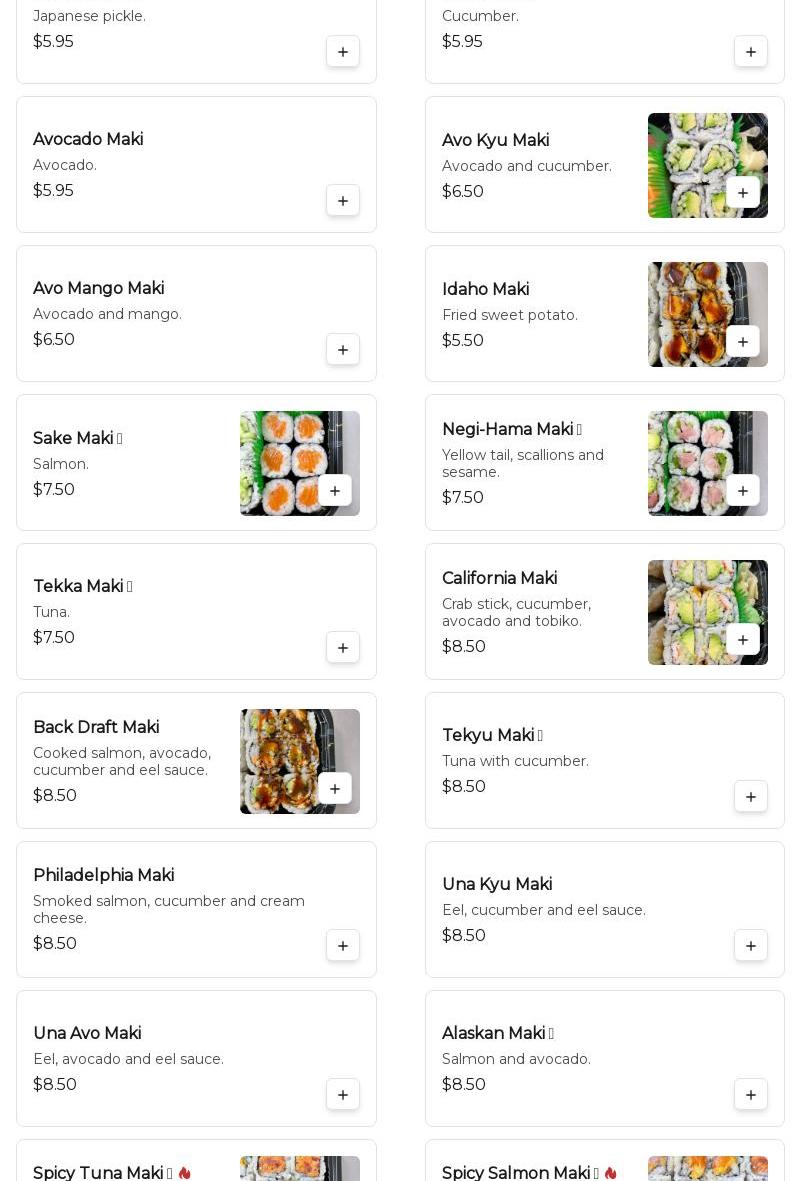The height and width of the screenshot is (1181, 801).
Task: Add Una Avo Maki to cart
Action: click(x=343, y=1095)
